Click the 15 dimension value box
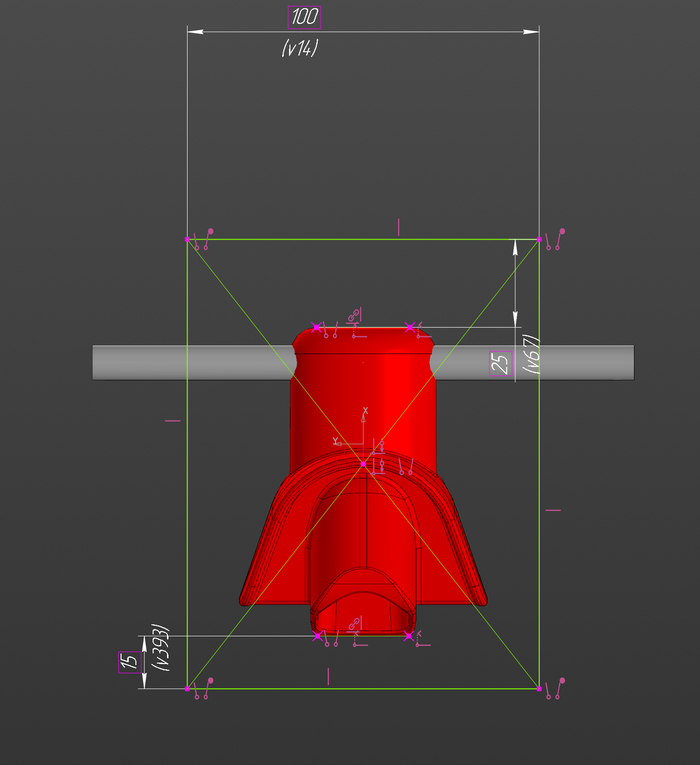Image resolution: width=700 pixels, height=765 pixels. [128, 662]
